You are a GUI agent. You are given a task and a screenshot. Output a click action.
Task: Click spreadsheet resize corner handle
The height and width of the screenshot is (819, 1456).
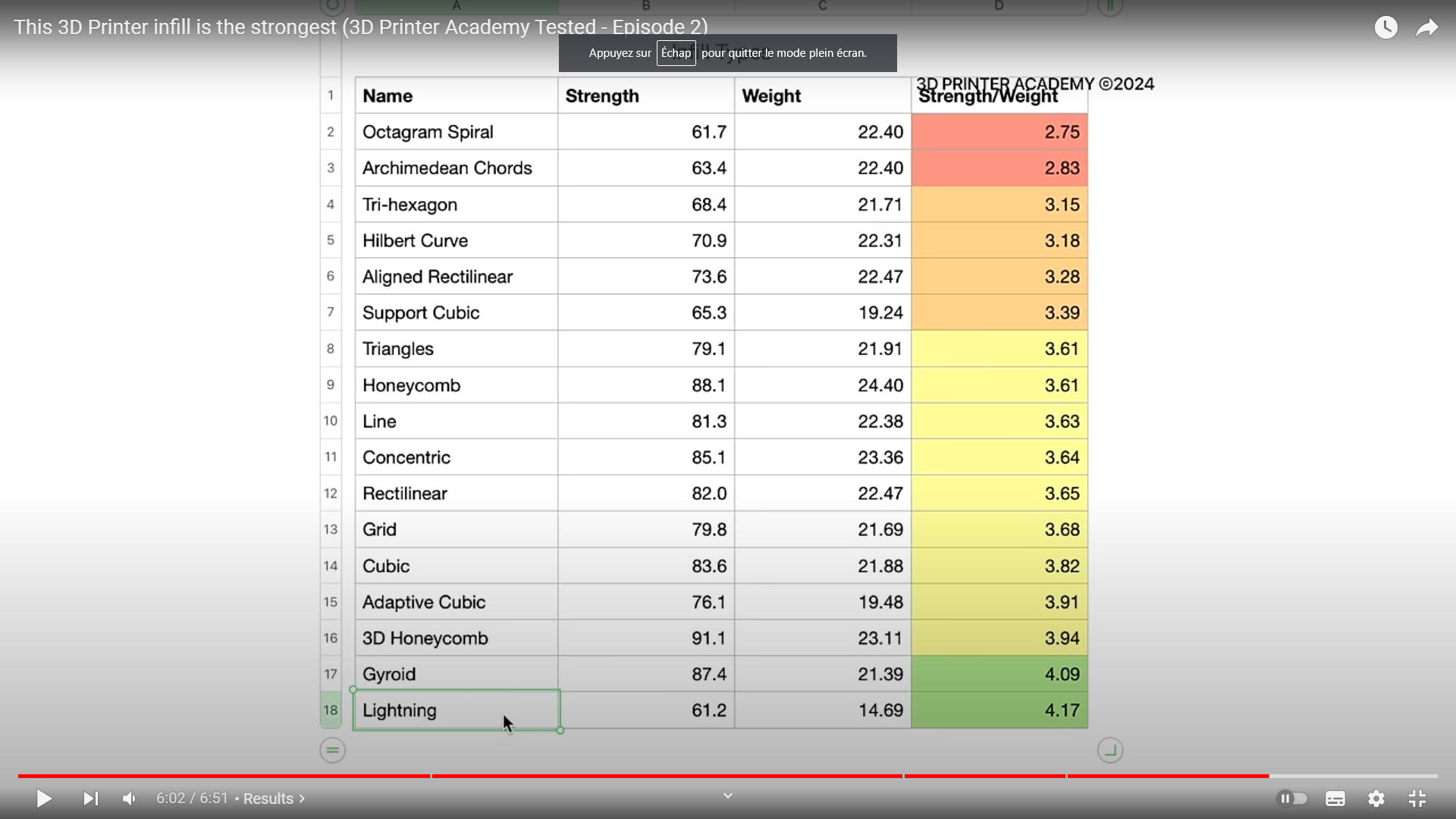pyautogui.click(x=1109, y=751)
